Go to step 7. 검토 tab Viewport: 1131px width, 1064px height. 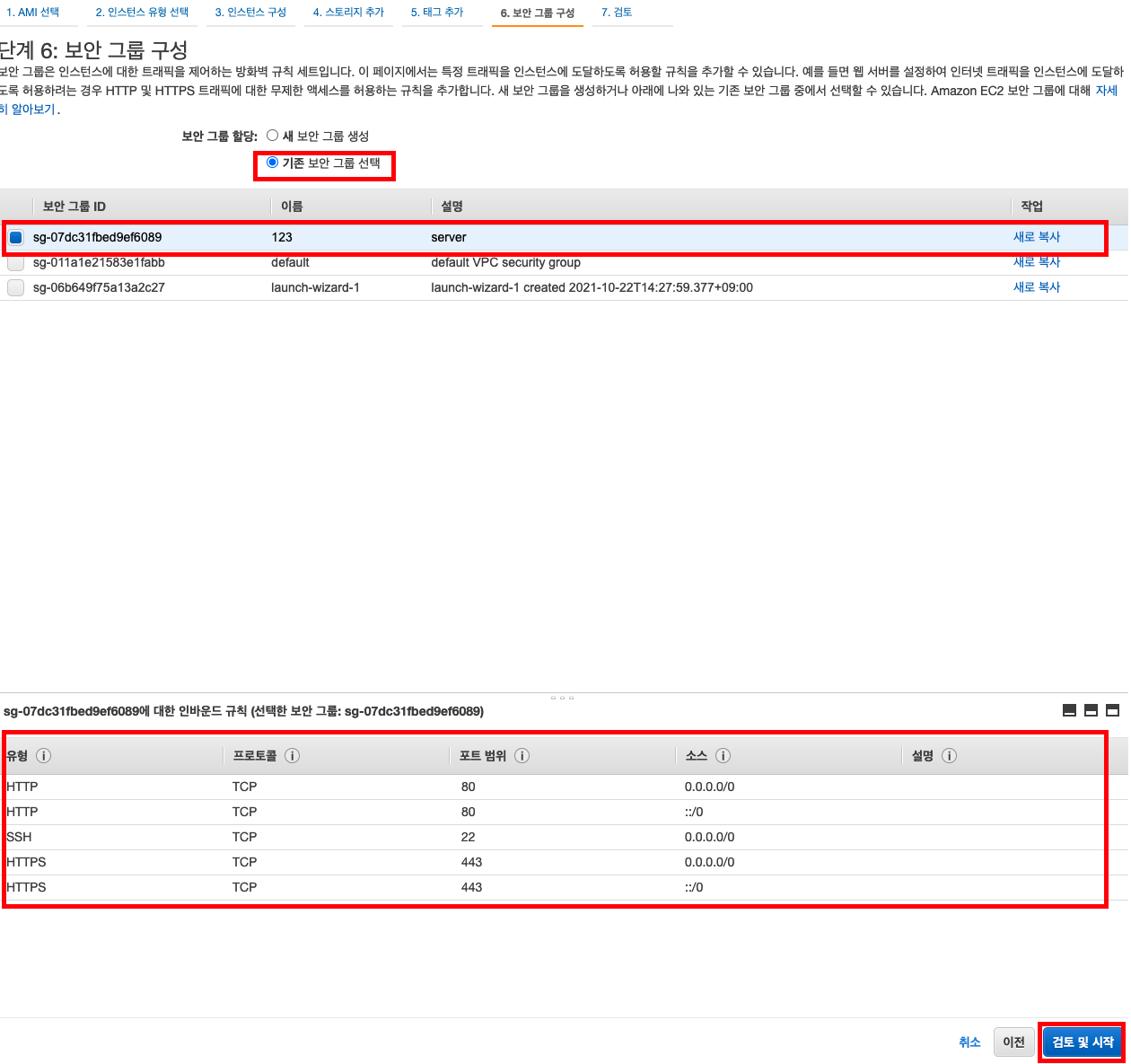tap(617, 13)
